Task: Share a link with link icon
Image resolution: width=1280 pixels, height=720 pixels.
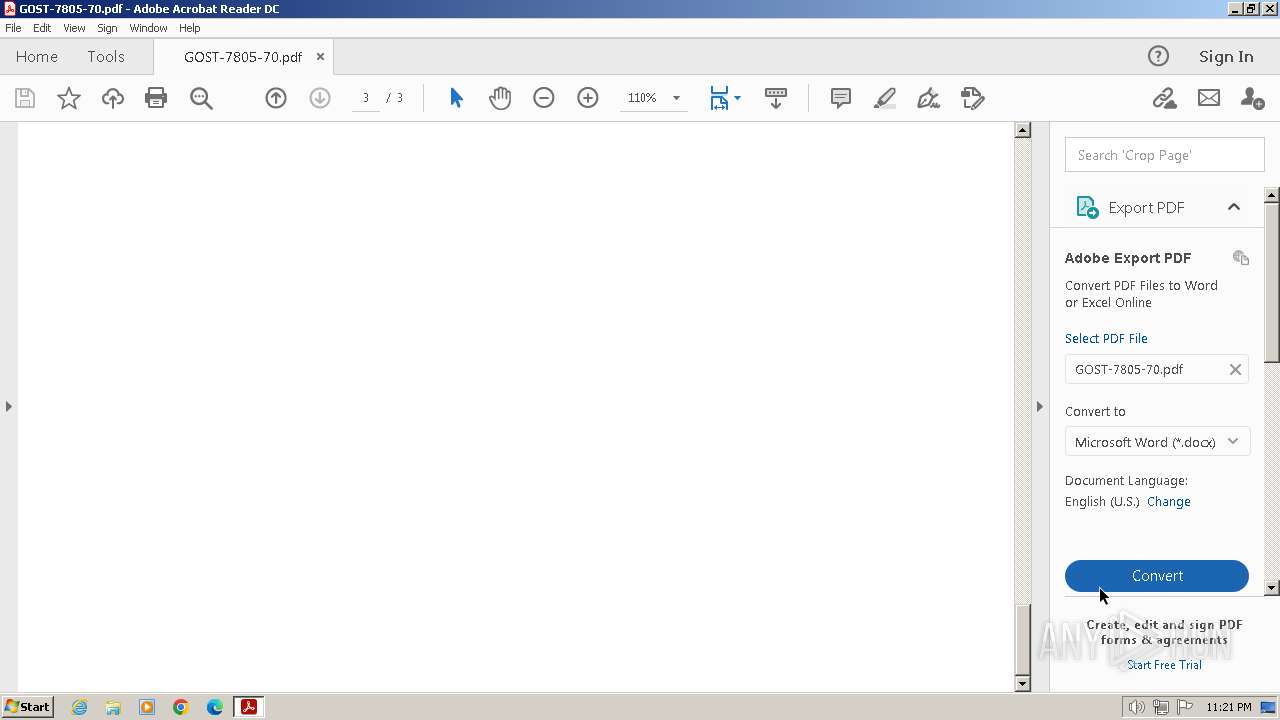Action: click(1164, 98)
